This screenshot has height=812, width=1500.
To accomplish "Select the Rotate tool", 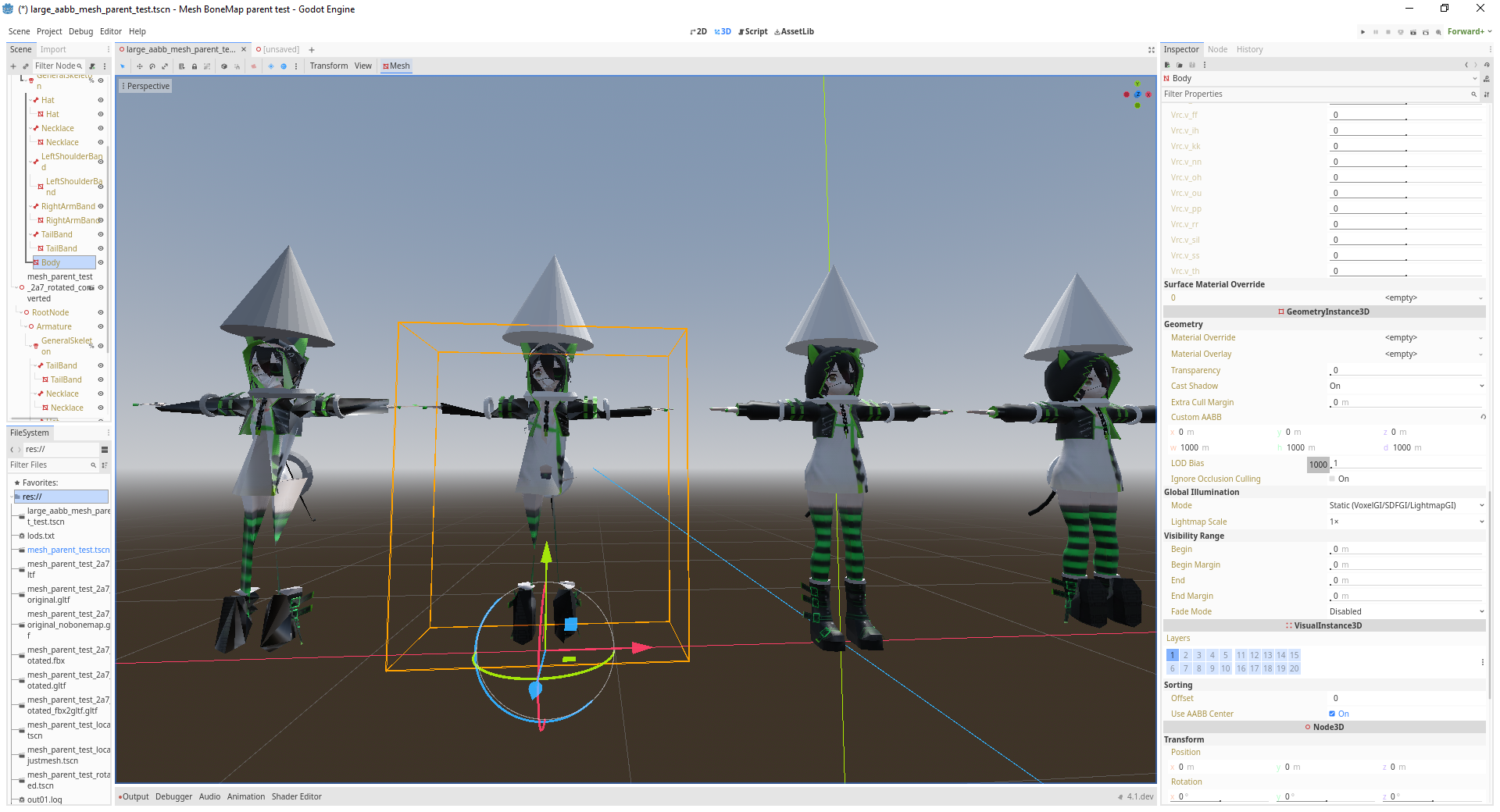I will tap(152, 66).
